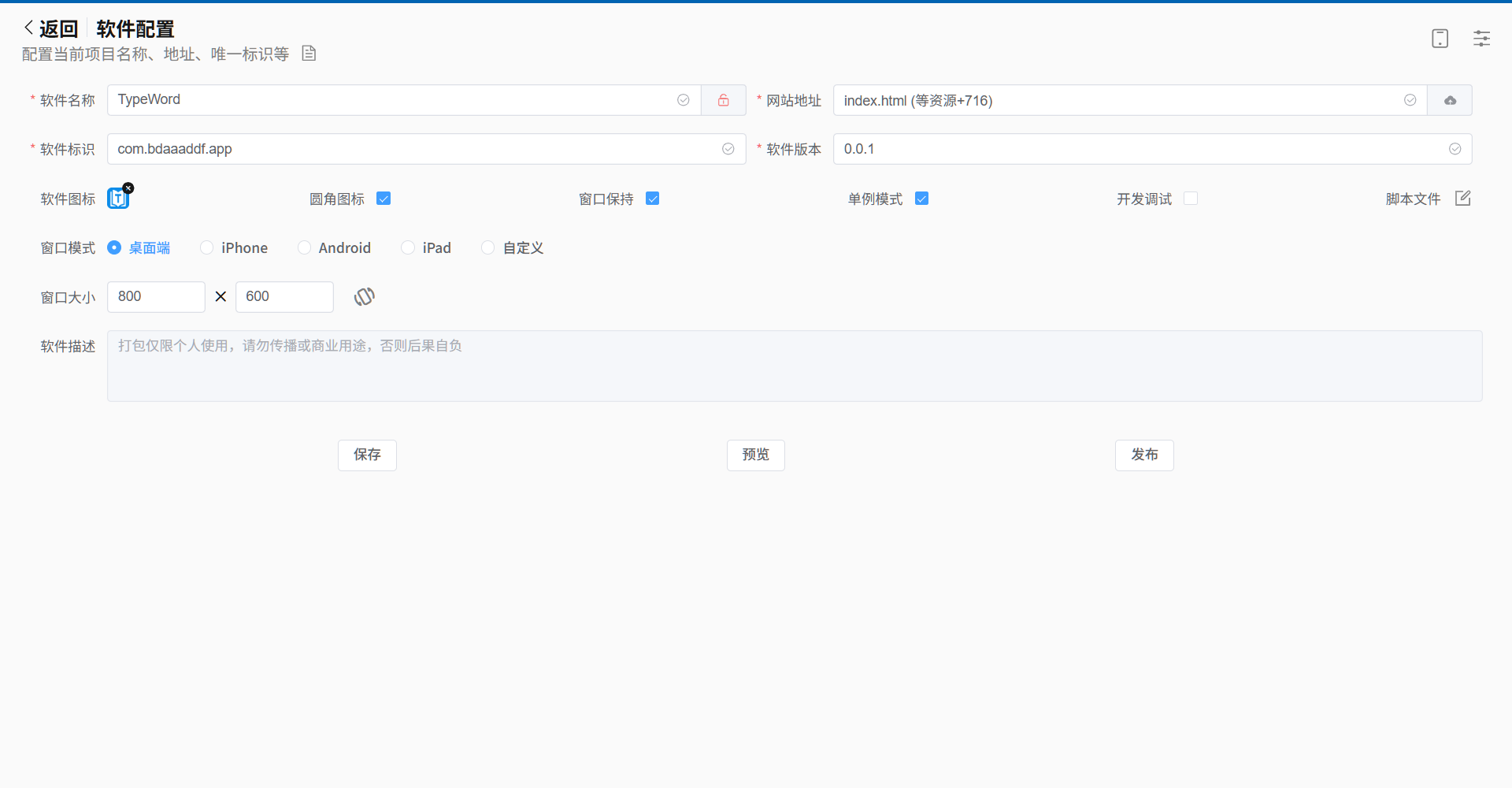Enable the 开发调试 checkbox
Screen dimensions: 1512x788
1191,199
